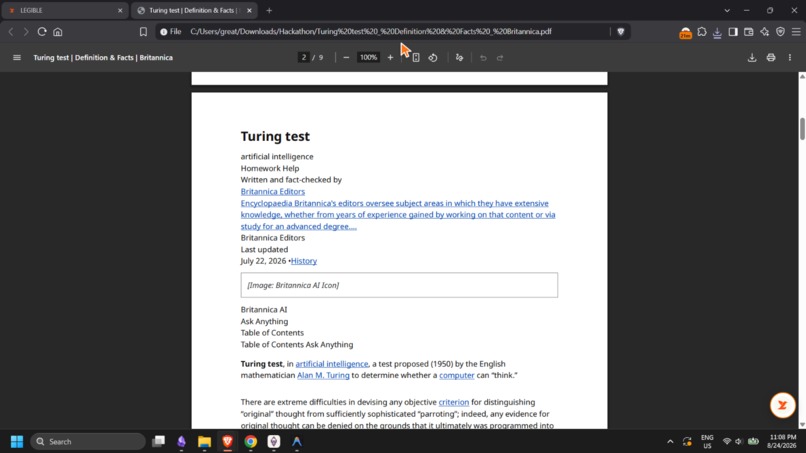Screen dimensions: 806x453
Task: Open a new browser tab
Action: (269, 10)
